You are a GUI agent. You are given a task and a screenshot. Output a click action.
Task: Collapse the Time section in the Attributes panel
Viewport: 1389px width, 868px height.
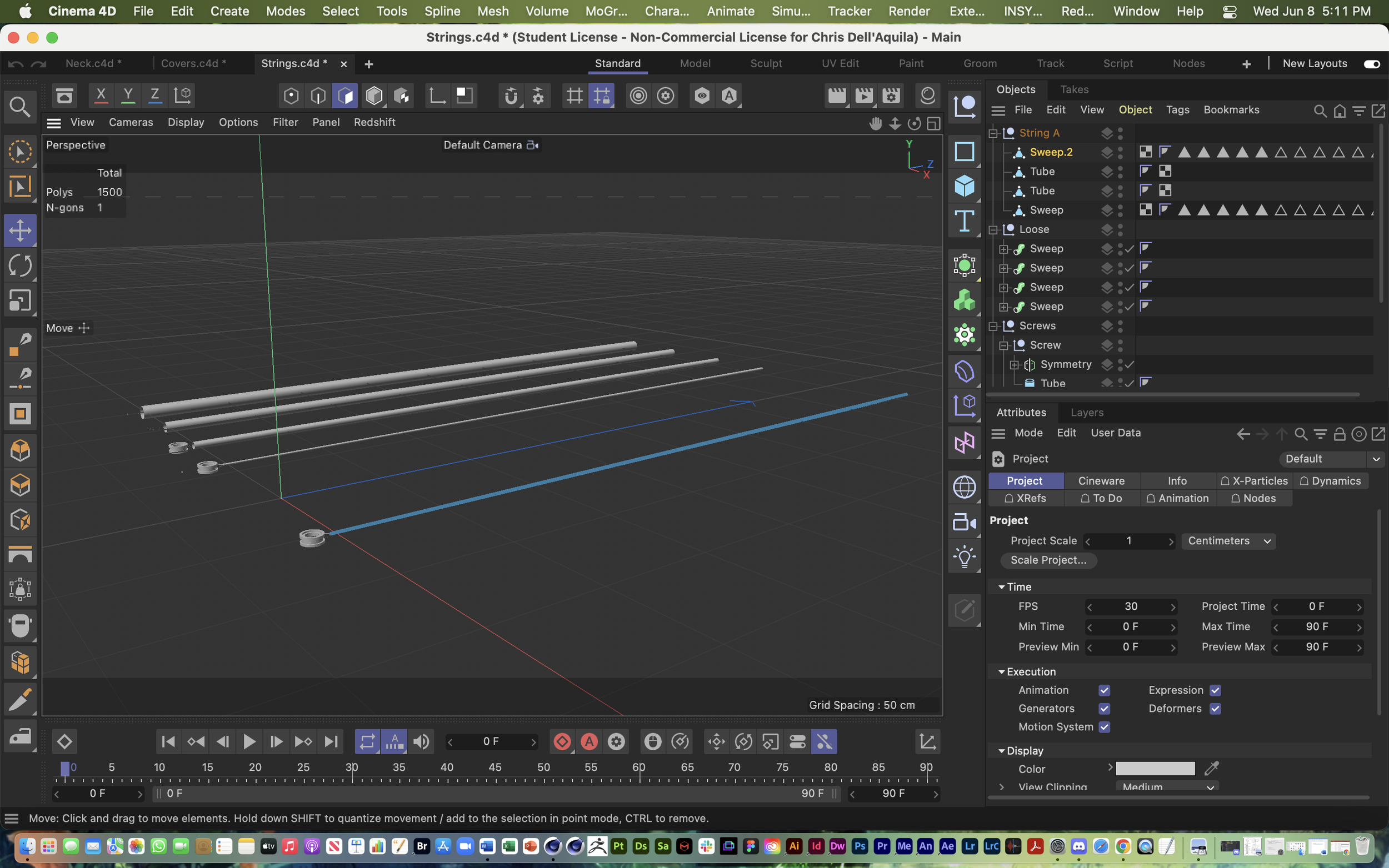tap(1001, 586)
